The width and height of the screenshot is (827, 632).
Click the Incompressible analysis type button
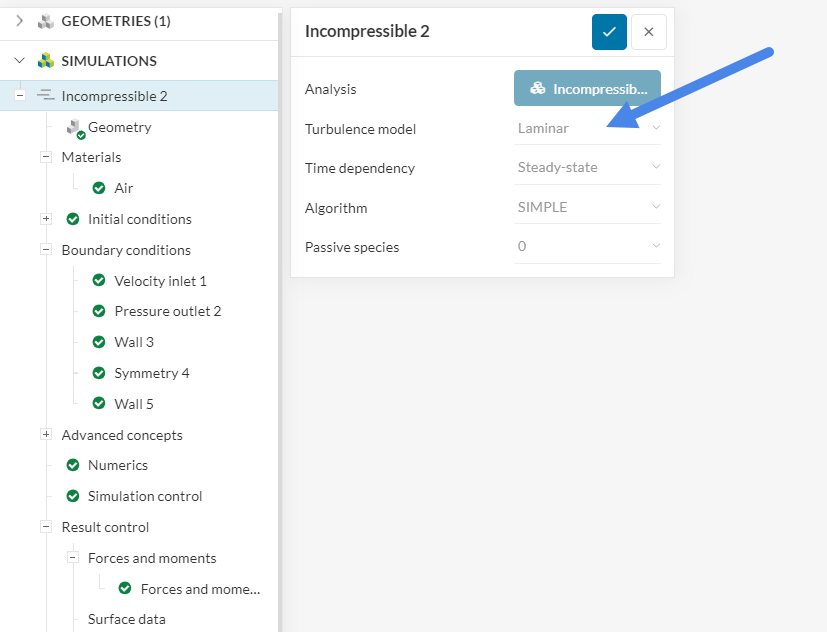coord(587,89)
